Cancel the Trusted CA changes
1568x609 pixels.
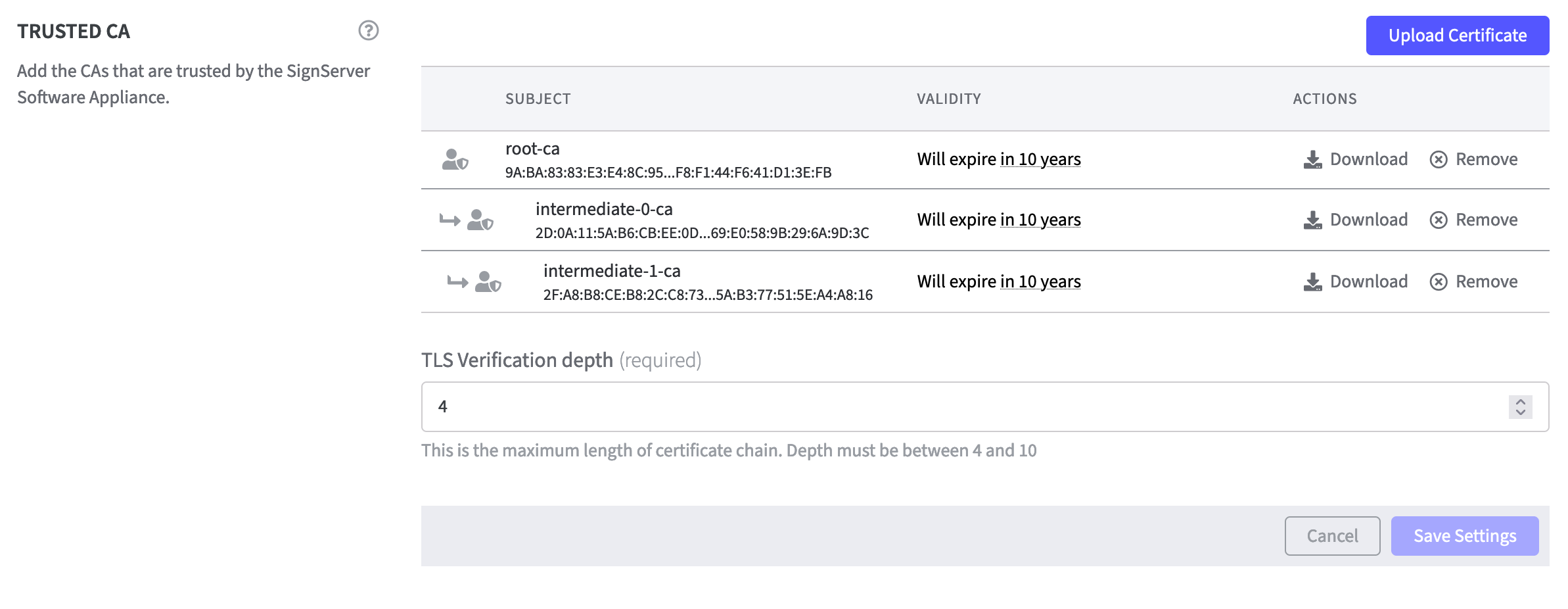(x=1332, y=536)
